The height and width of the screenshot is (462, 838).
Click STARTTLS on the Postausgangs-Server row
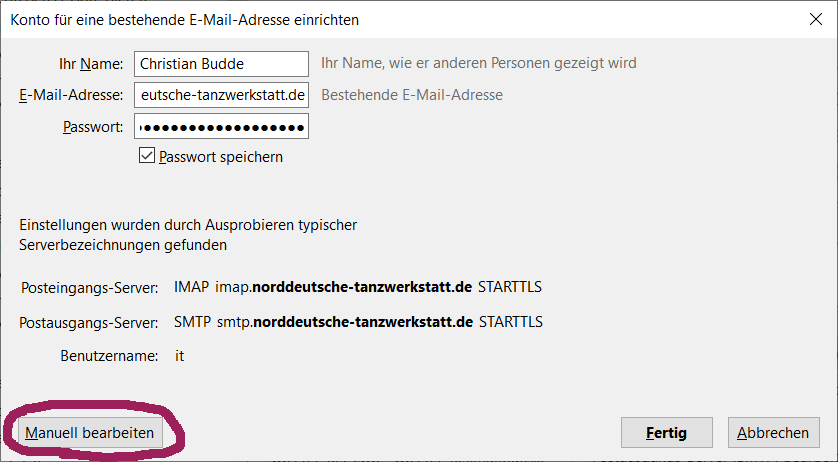511,322
